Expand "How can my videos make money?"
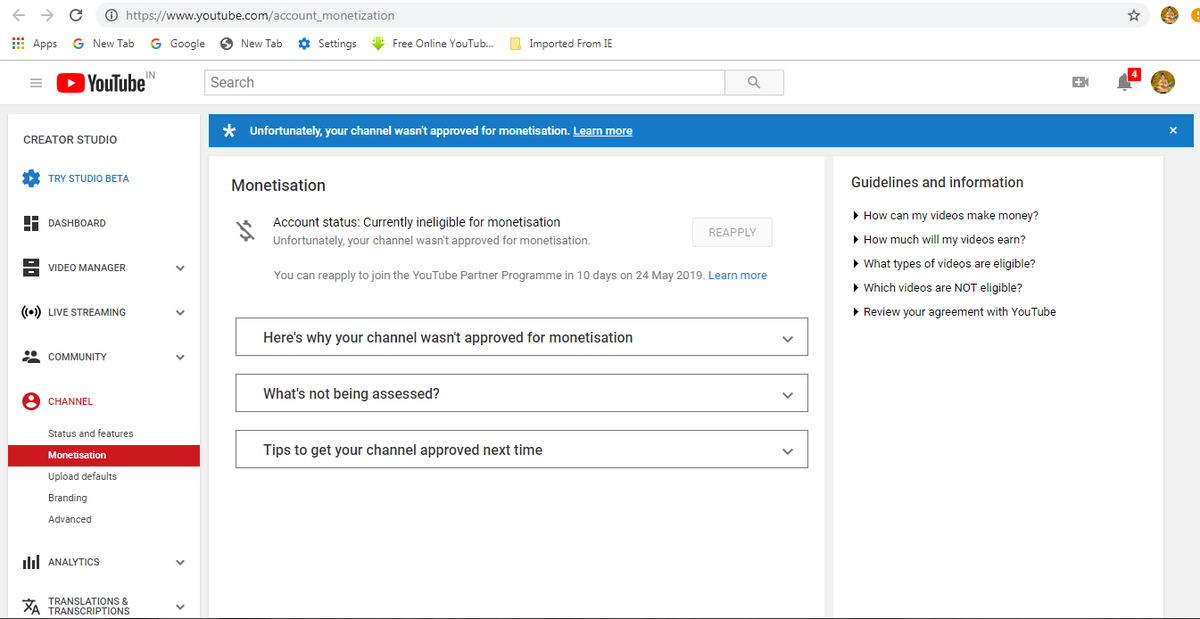This screenshot has height=619, width=1200. pos(945,216)
